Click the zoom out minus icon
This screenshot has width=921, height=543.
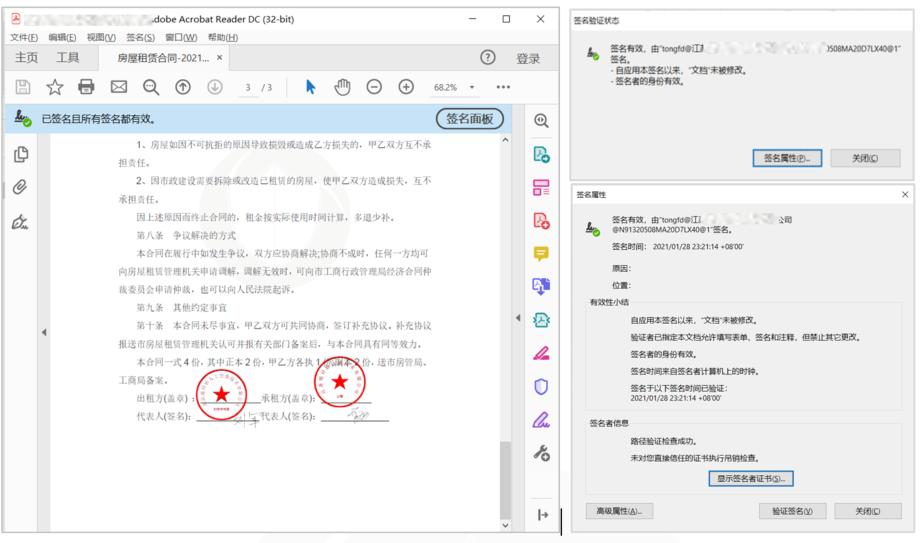tap(374, 87)
